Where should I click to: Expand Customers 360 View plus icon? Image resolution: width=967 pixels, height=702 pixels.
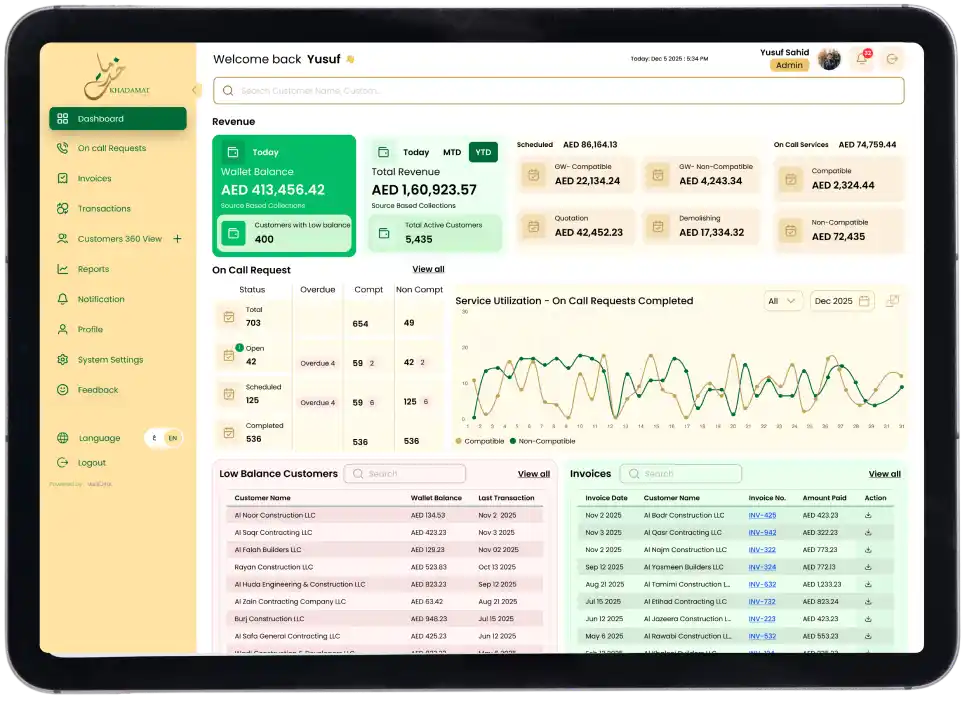(x=177, y=239)
